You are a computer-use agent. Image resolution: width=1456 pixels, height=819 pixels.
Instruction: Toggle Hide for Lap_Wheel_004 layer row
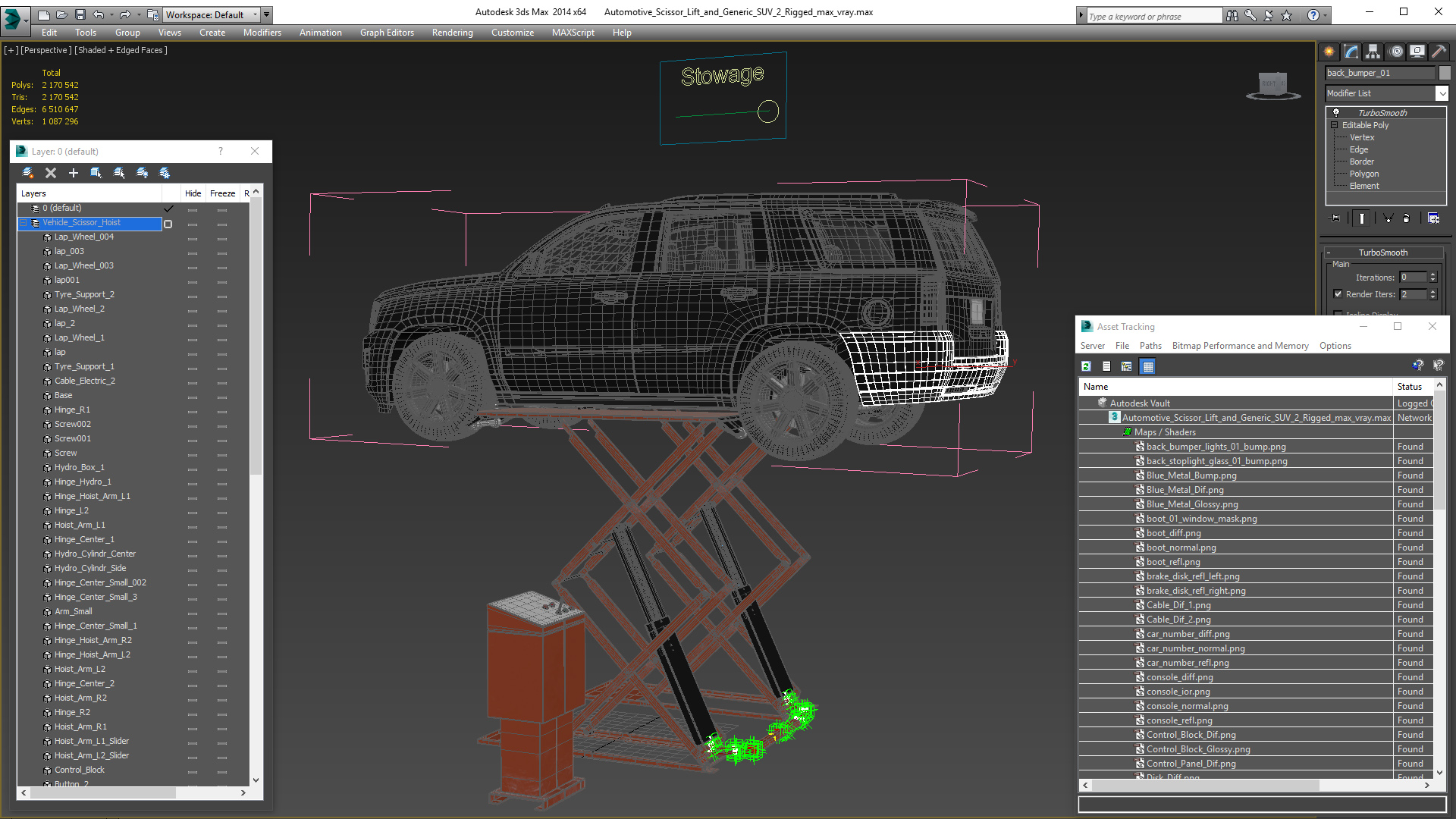click(193, 239)
